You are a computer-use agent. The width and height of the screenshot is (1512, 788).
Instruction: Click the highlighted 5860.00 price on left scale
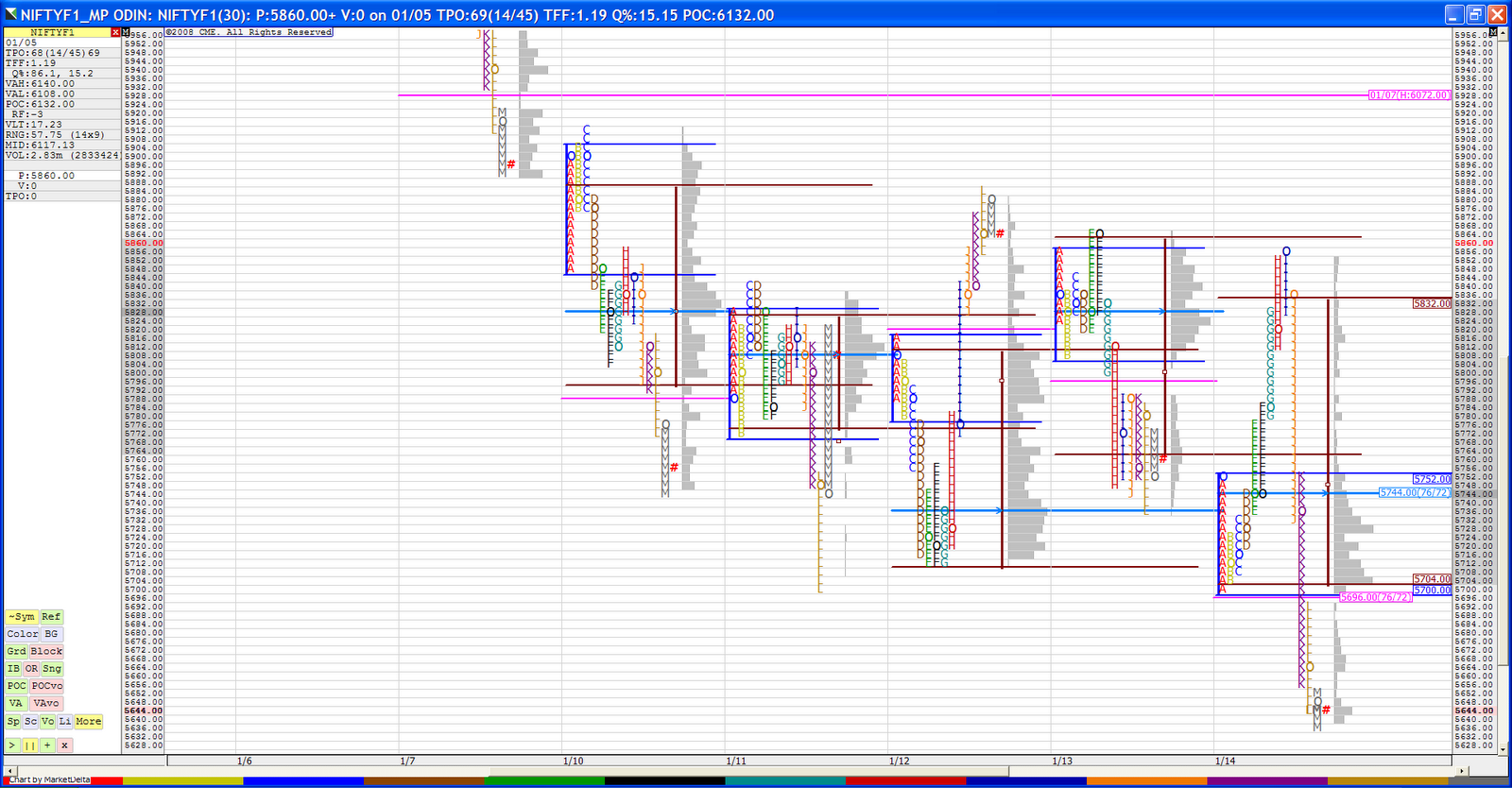[144, 243]
